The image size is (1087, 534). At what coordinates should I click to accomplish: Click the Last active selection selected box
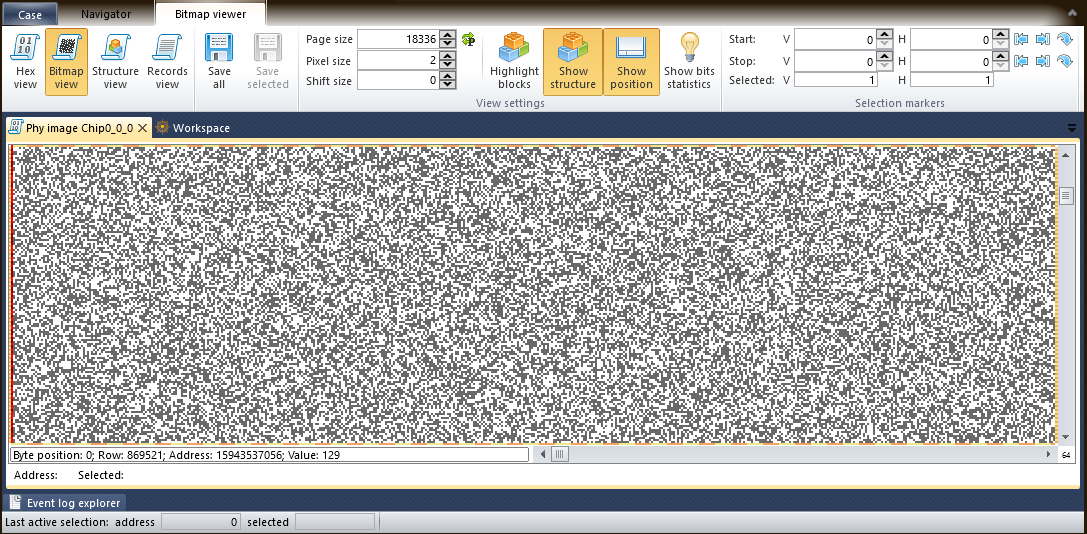coord(335,522)
